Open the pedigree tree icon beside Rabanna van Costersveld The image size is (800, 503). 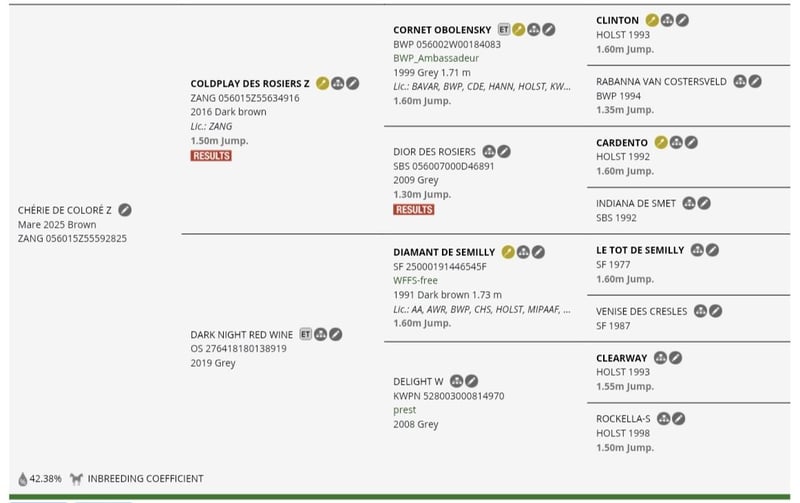click(740, 81)
